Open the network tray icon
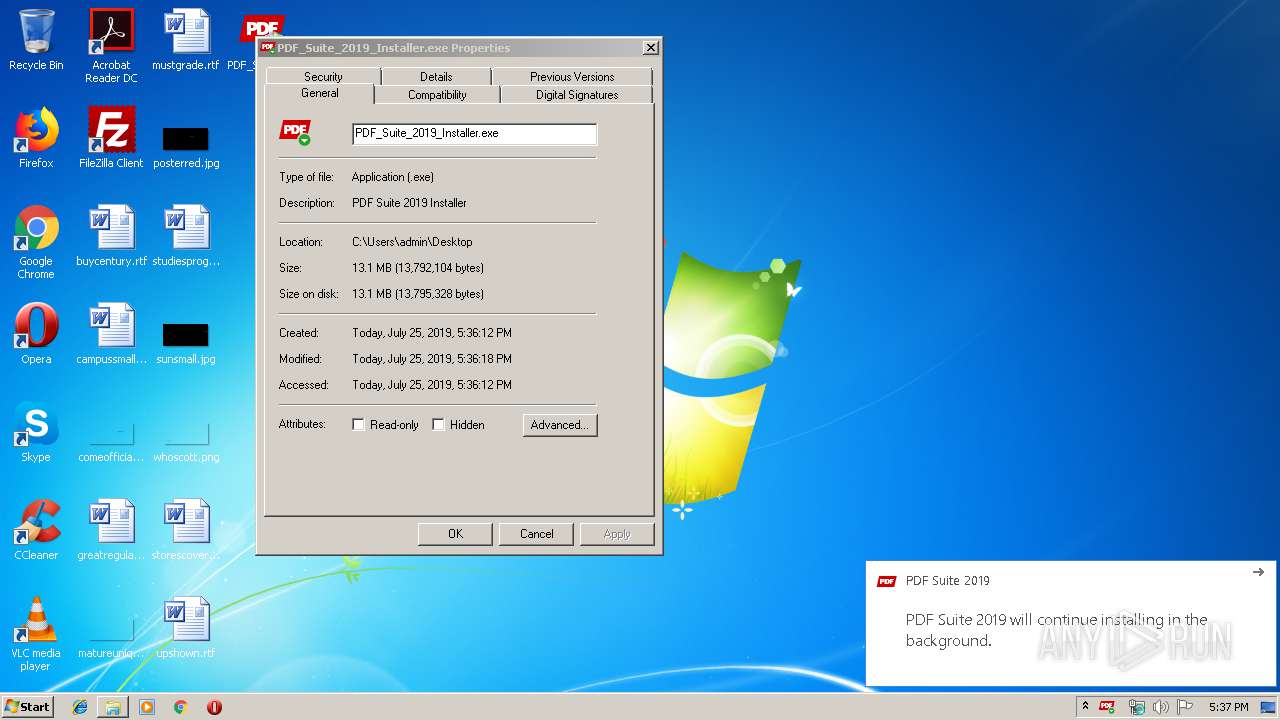Viewport: 1280px width, 720px height. tap(1136, 707)
